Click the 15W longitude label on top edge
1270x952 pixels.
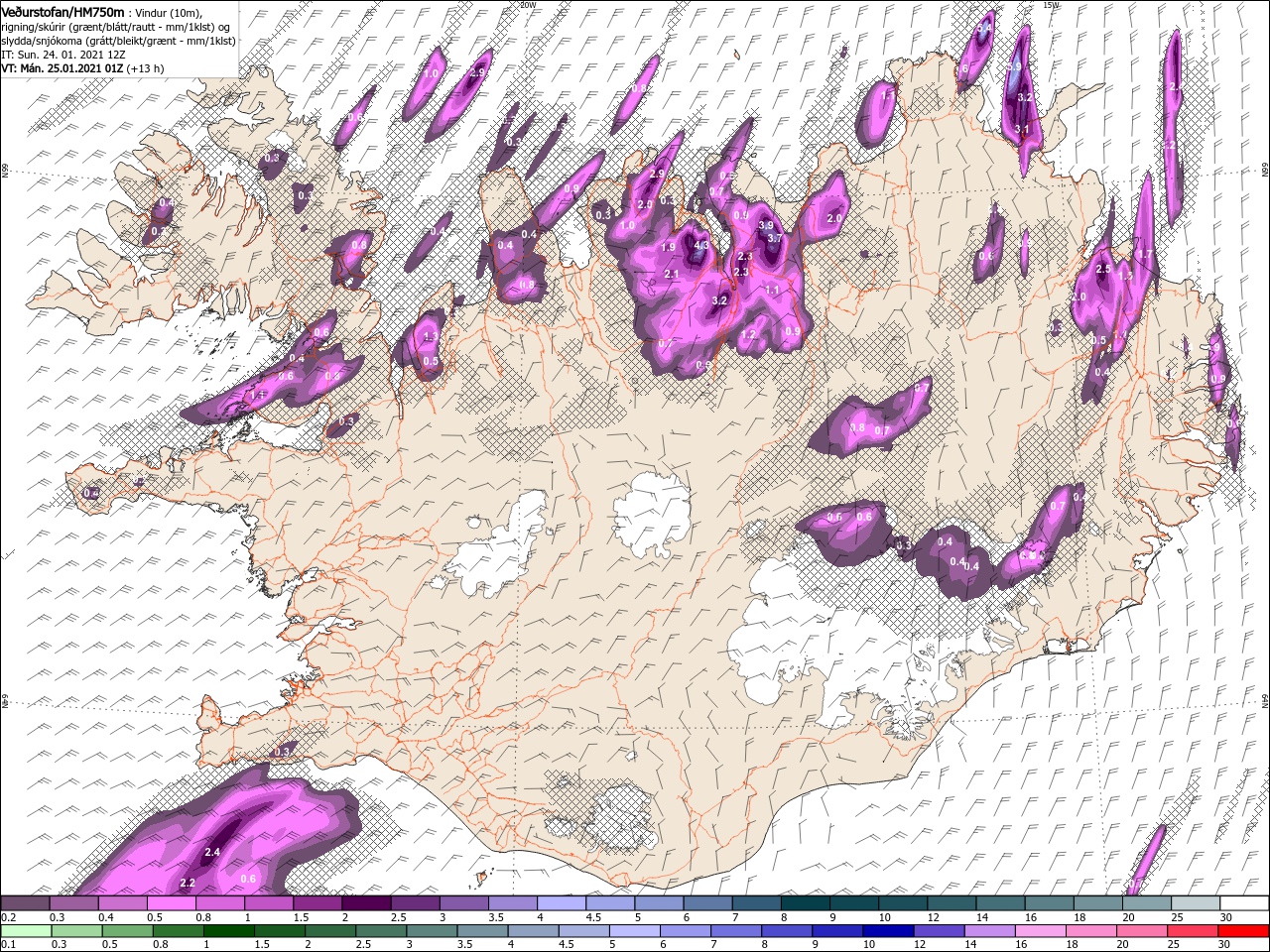click(1052, 5)
